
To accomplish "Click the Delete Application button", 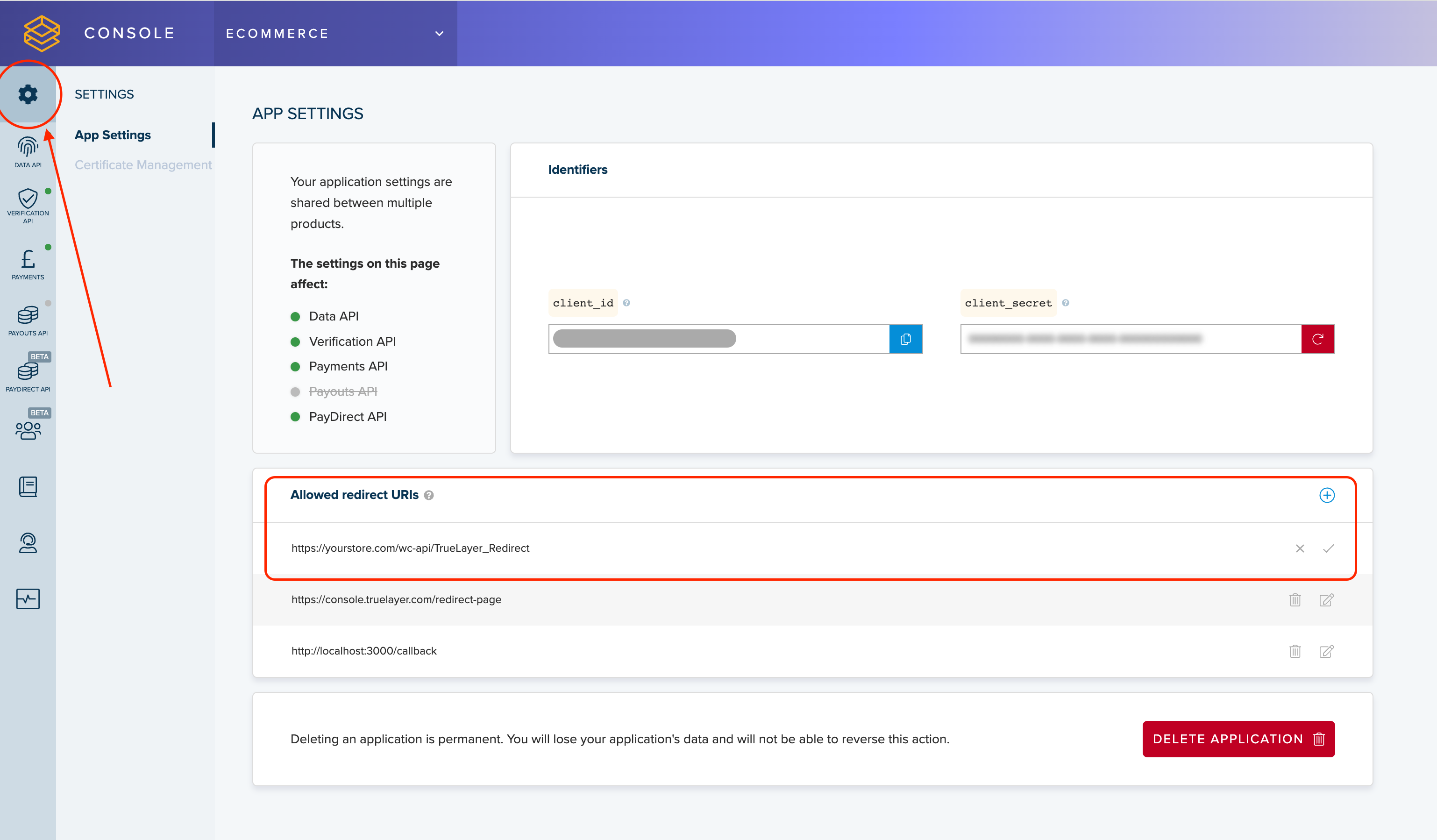I will (x=1238, y=739).
